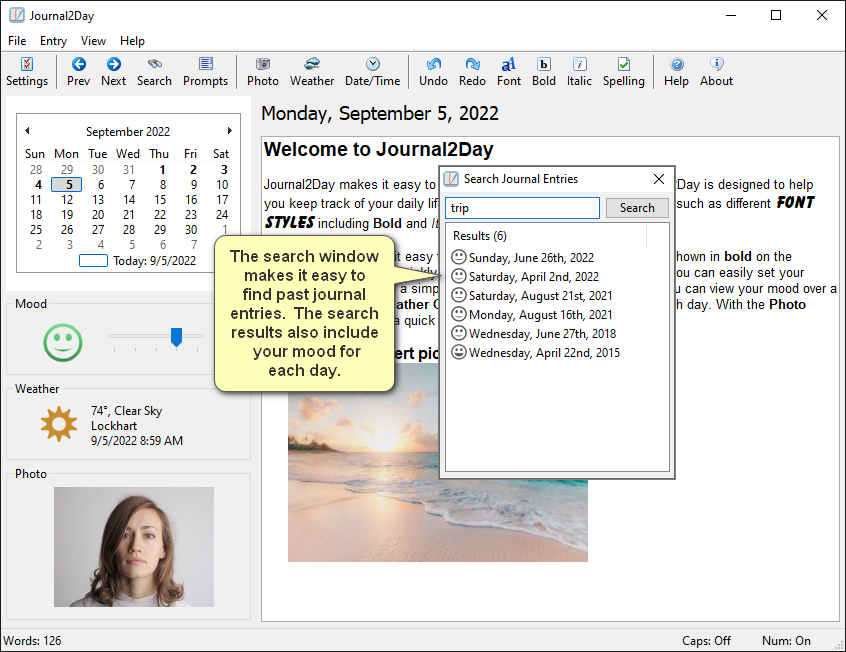
Task: Close the Search Journal Entries window
Action: pos(659,179)
